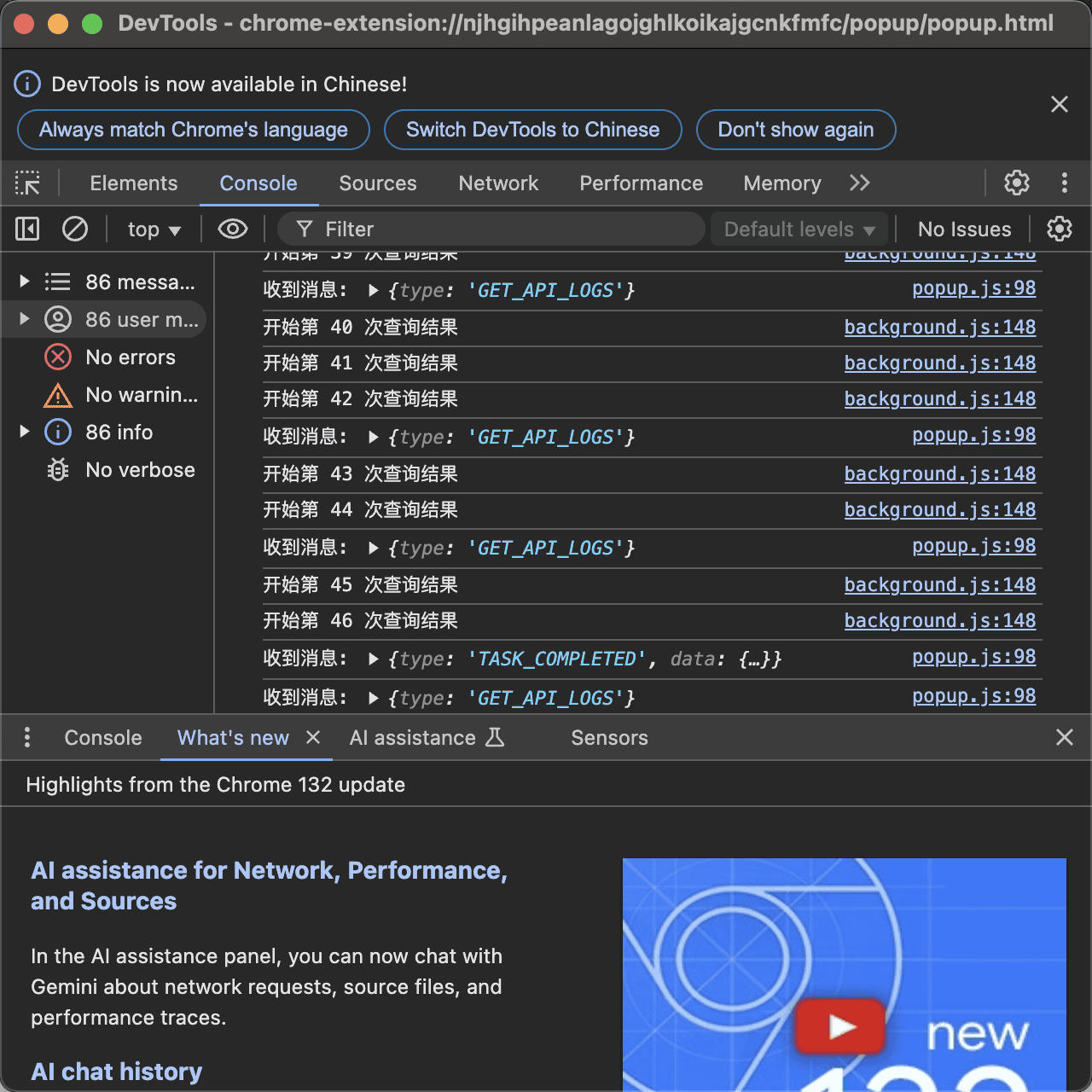Open the Memory tab
The image size is (1092, 1092).
[782, 183]
